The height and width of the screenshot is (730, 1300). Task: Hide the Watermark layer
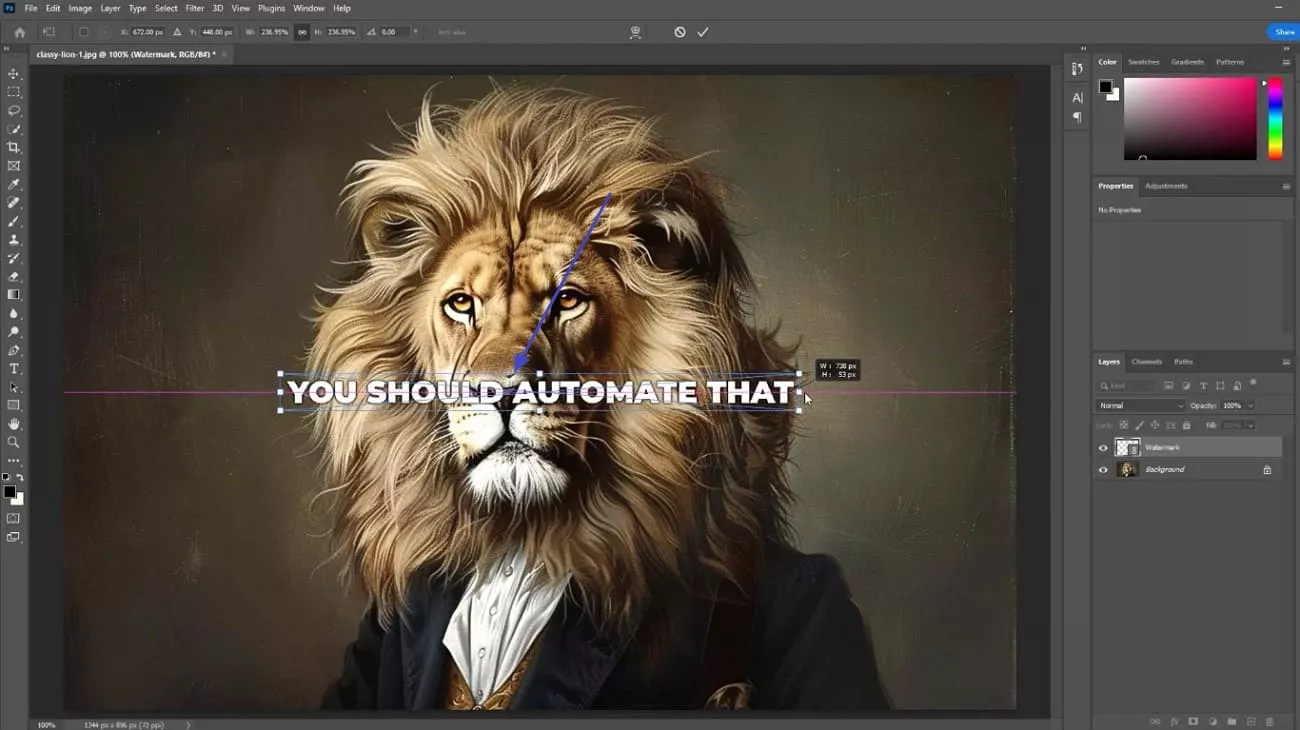coord(1103,448)
